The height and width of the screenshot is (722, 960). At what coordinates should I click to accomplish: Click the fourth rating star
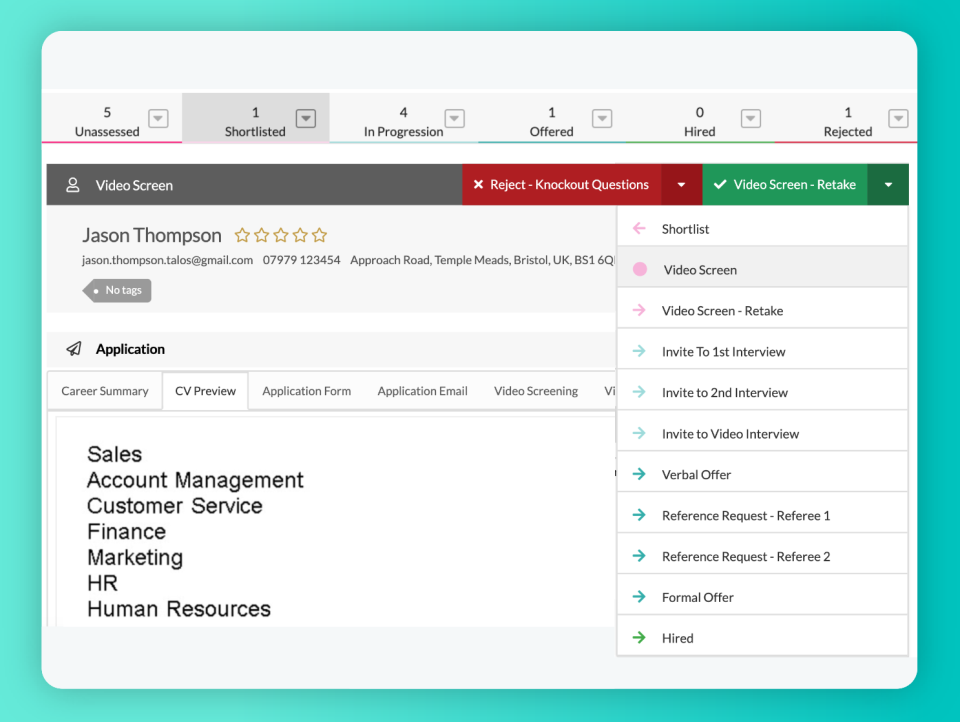300,235
